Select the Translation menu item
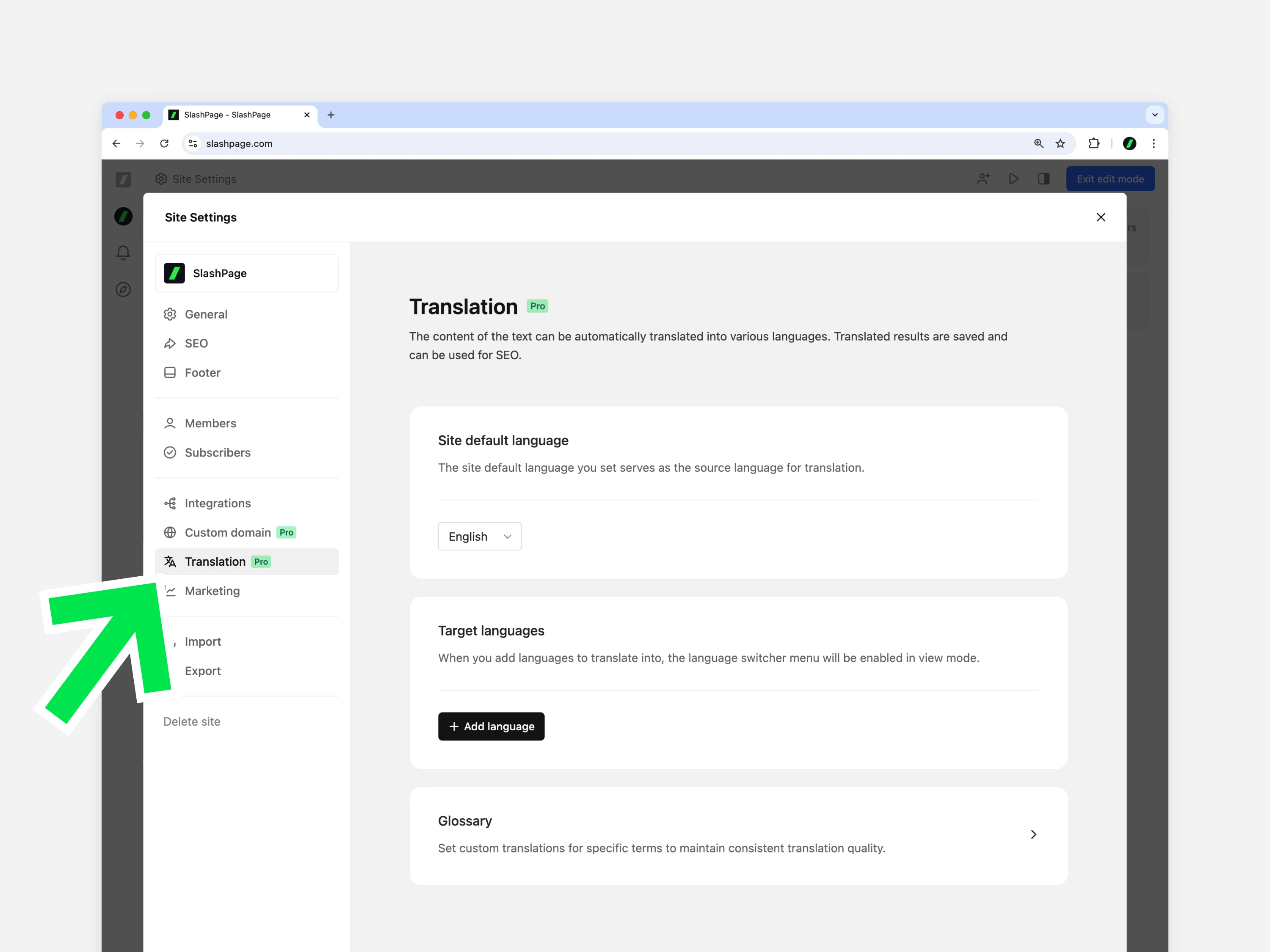1270x952 pixels. (x=247, y=562)
